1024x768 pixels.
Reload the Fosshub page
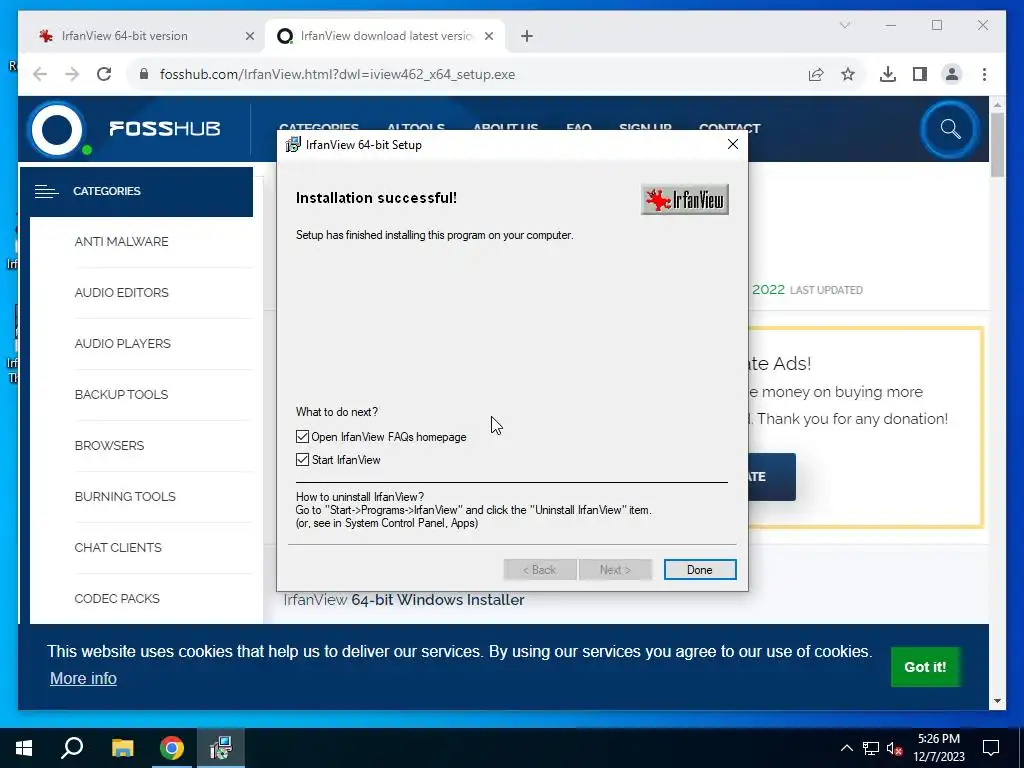pos(104,74)
